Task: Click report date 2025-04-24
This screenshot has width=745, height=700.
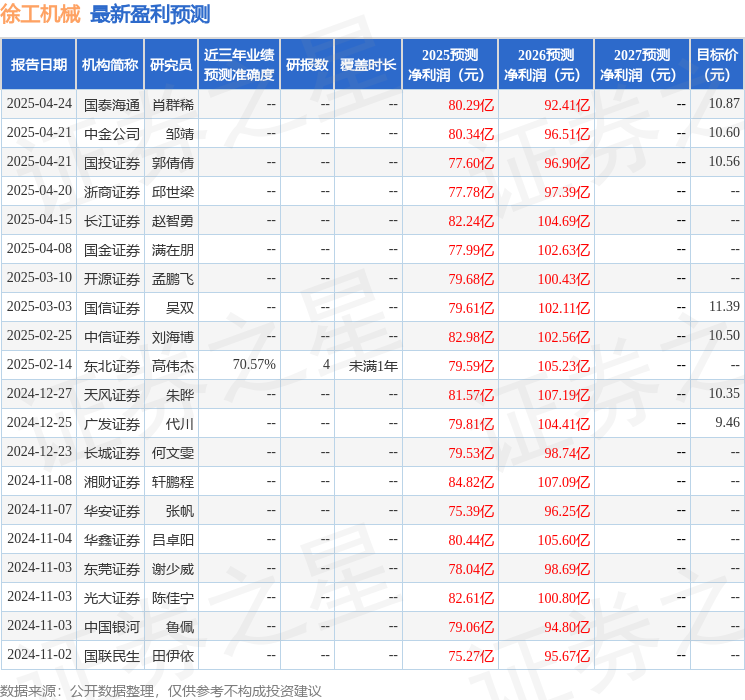Action: coord(39,104)
